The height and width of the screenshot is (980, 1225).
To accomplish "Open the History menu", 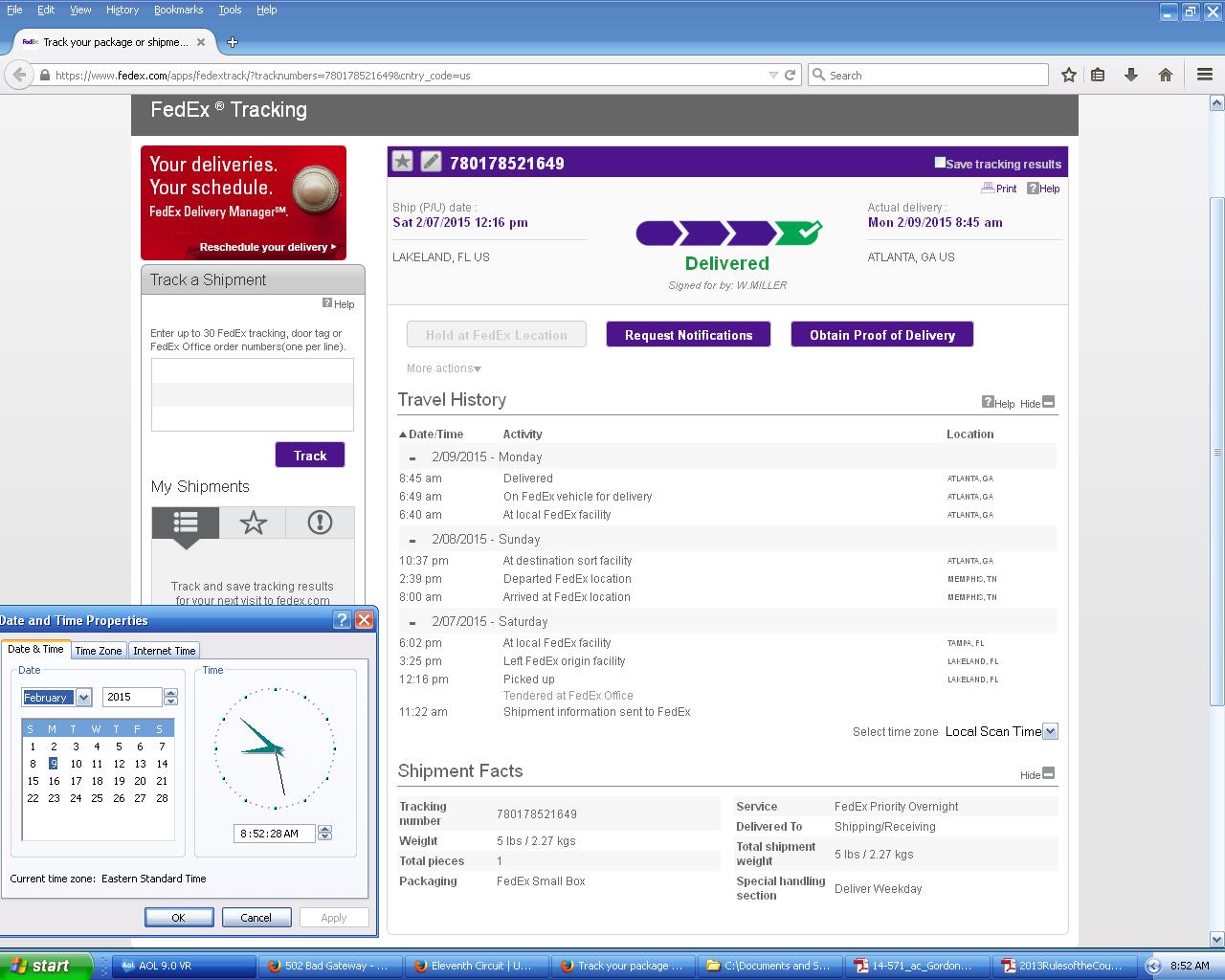I will pyautogui.click(x=122, y=10).
